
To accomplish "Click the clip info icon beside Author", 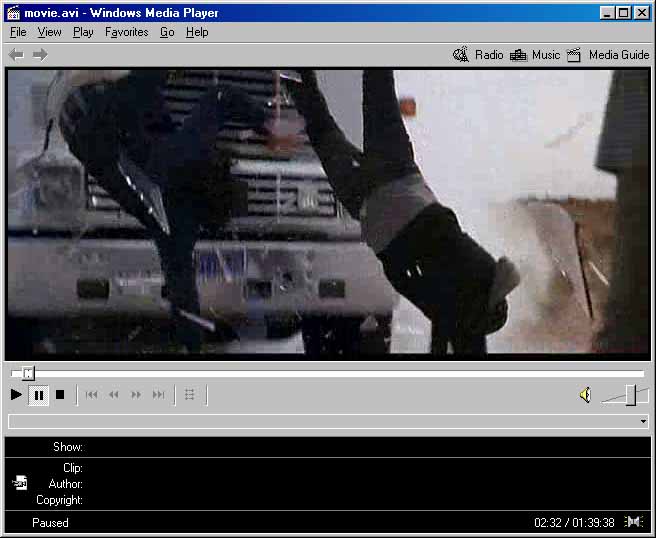I will click(x=20, y=483).
